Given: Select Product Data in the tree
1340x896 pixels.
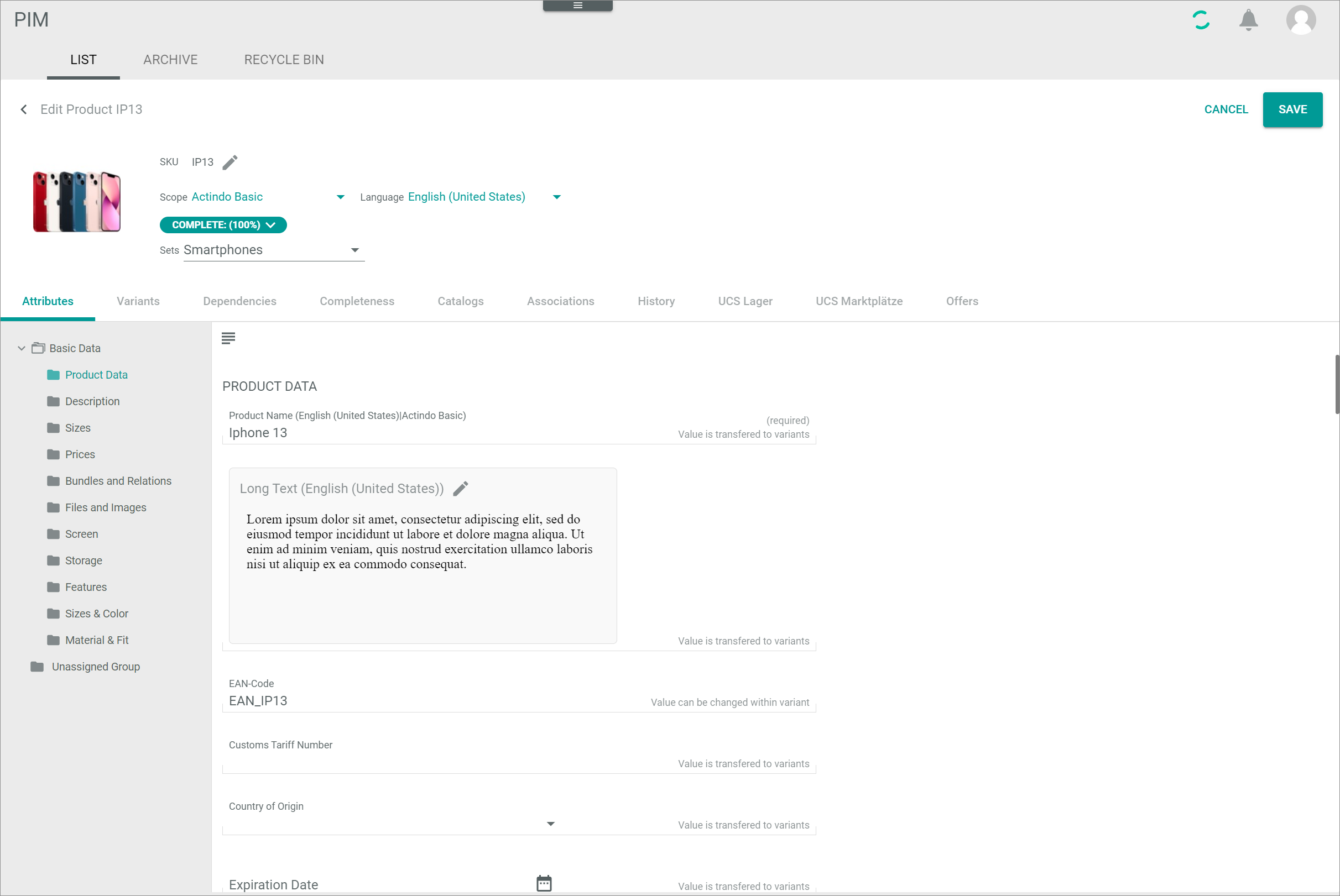Looking at the screenshot, I should [x=97, y=375].
